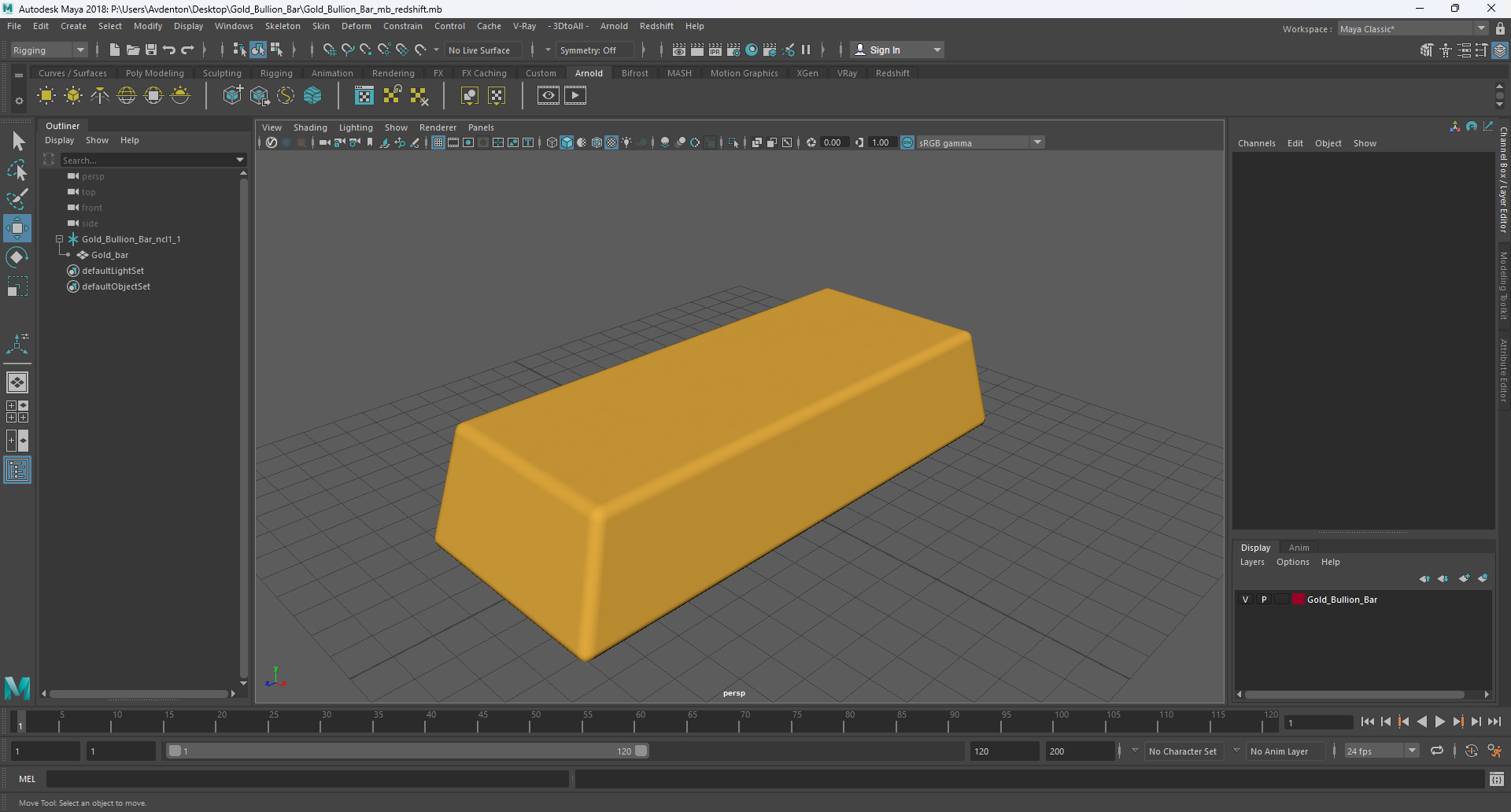Go to the start of playback range
1511x812 pixels.
point(1368,722)
